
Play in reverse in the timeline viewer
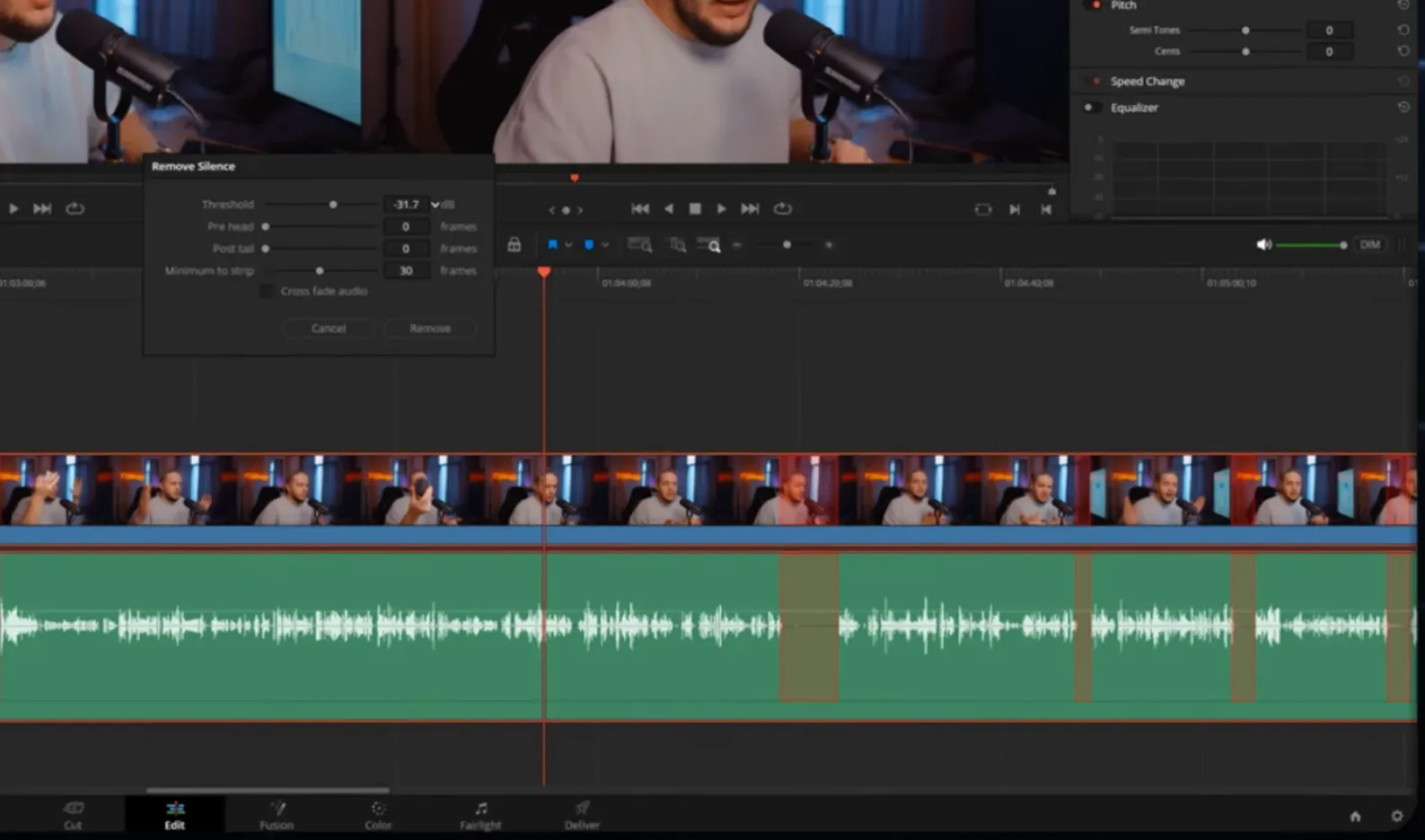point(668,209)
